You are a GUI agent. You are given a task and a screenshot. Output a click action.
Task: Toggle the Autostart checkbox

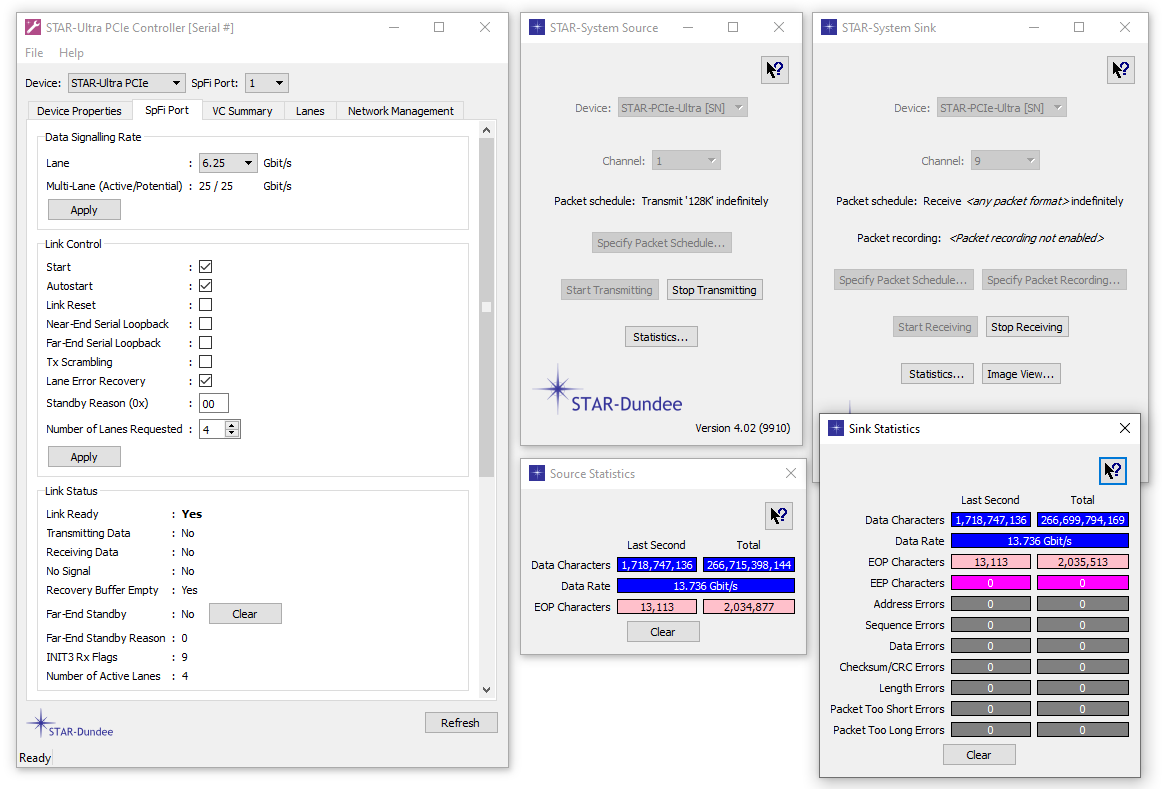point(206,286)
